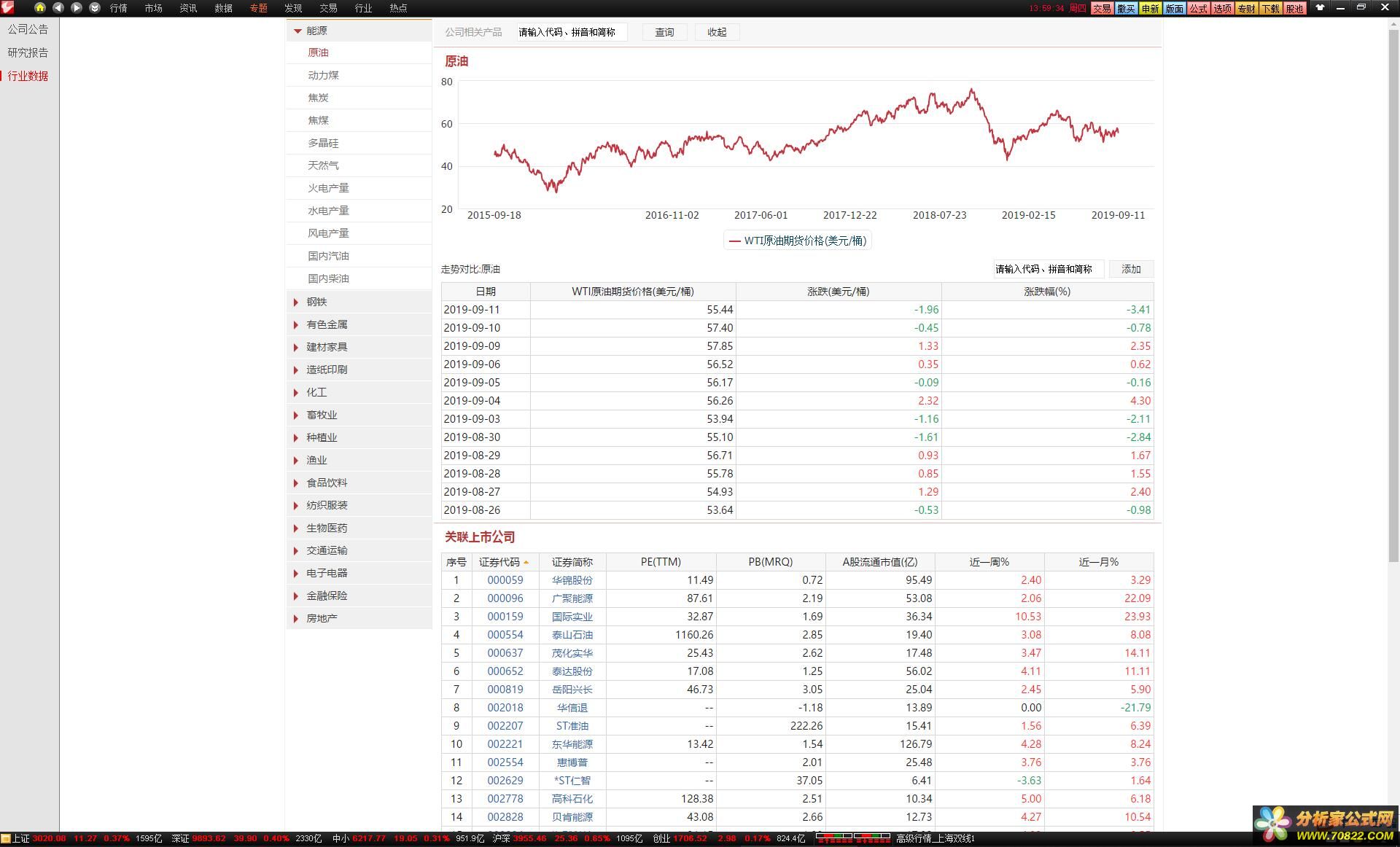Click 高级行情_上海双线1 status entry
This screenshot has width=1400, height=847.
tap(936, 838)
